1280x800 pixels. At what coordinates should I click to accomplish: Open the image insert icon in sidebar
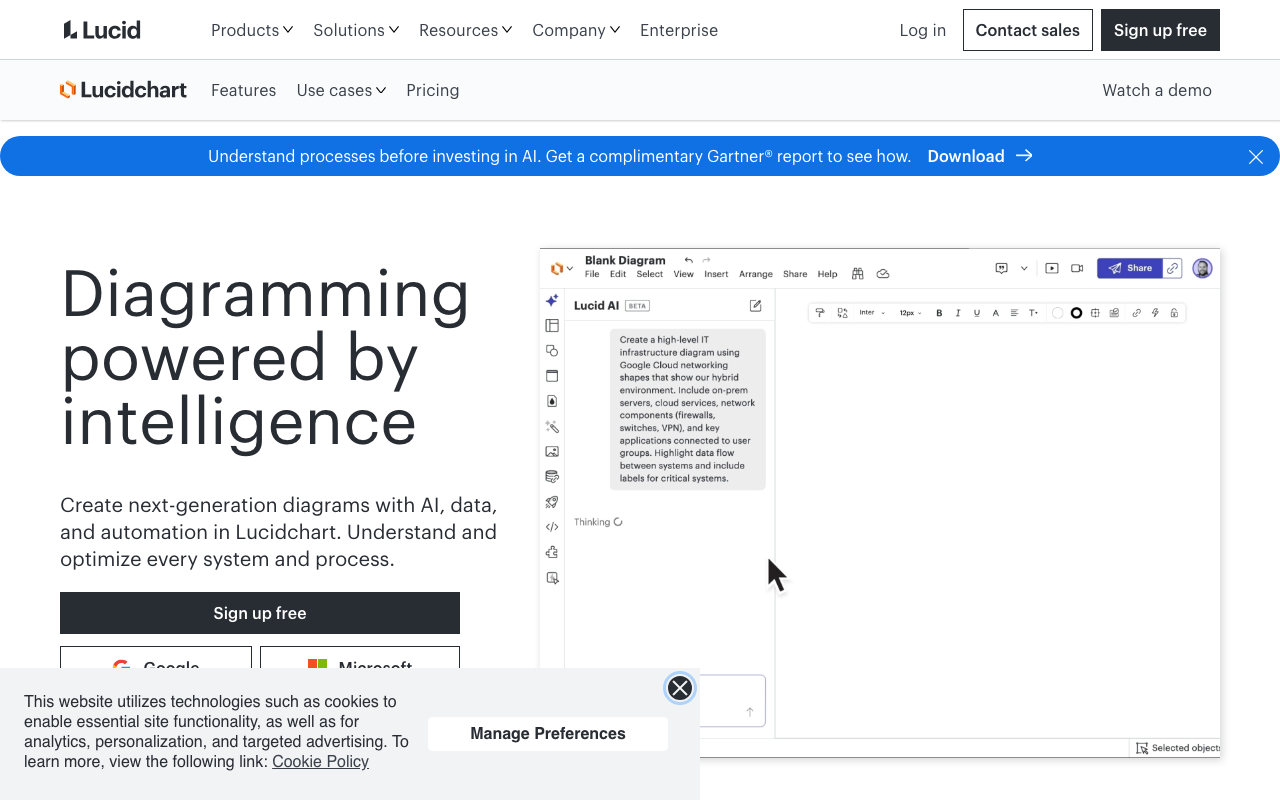(x=552, y=452)
